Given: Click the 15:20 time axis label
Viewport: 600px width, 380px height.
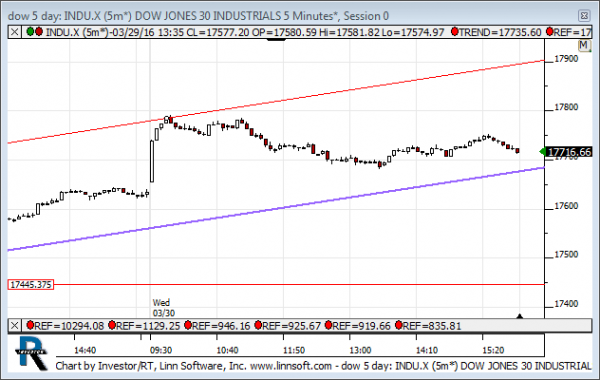Looking at the screenshot, I should [493, 350].
